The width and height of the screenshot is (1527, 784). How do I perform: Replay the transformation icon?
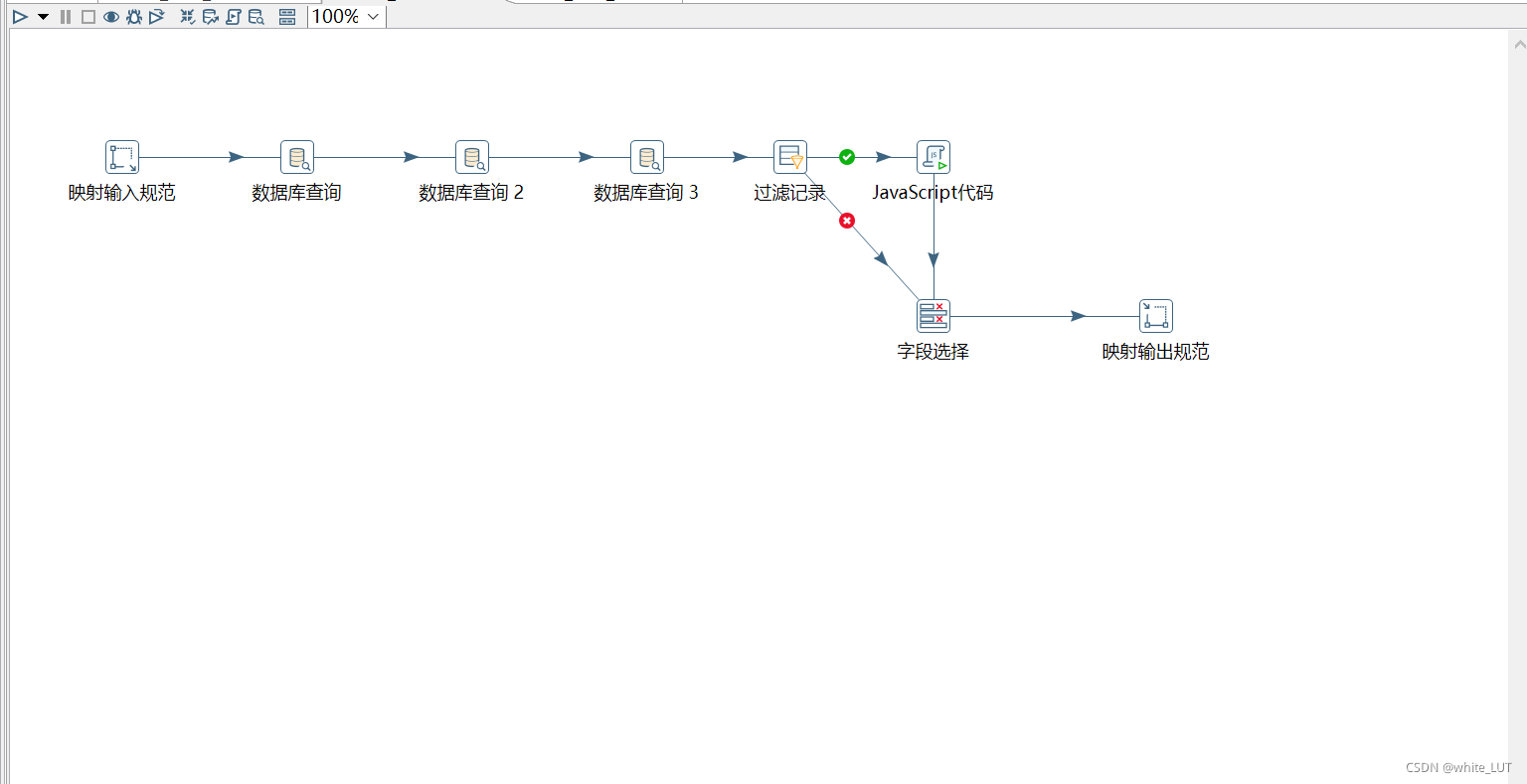[x=157, y=17]
